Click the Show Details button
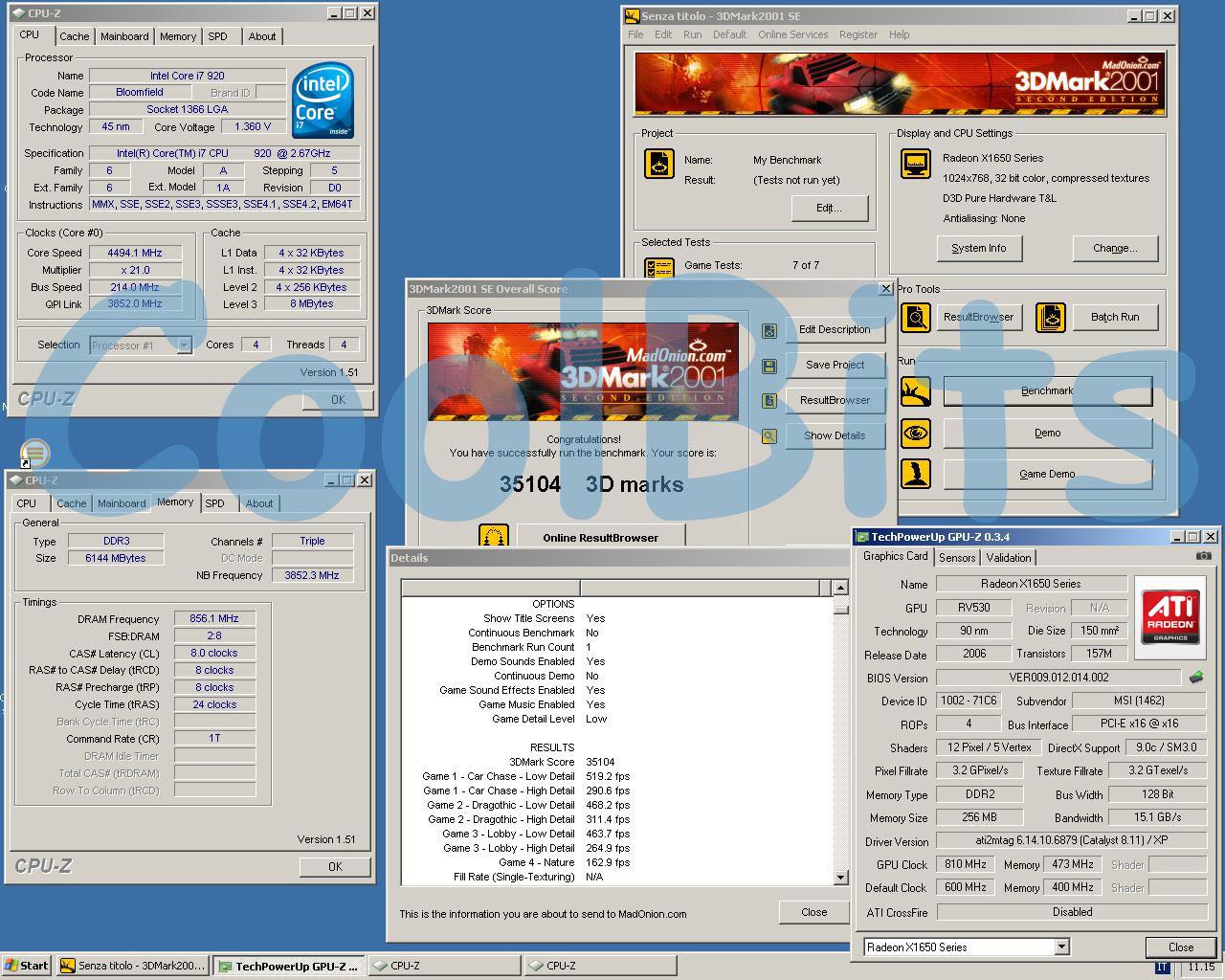The image size is (1225, 980). coord(835,435)
